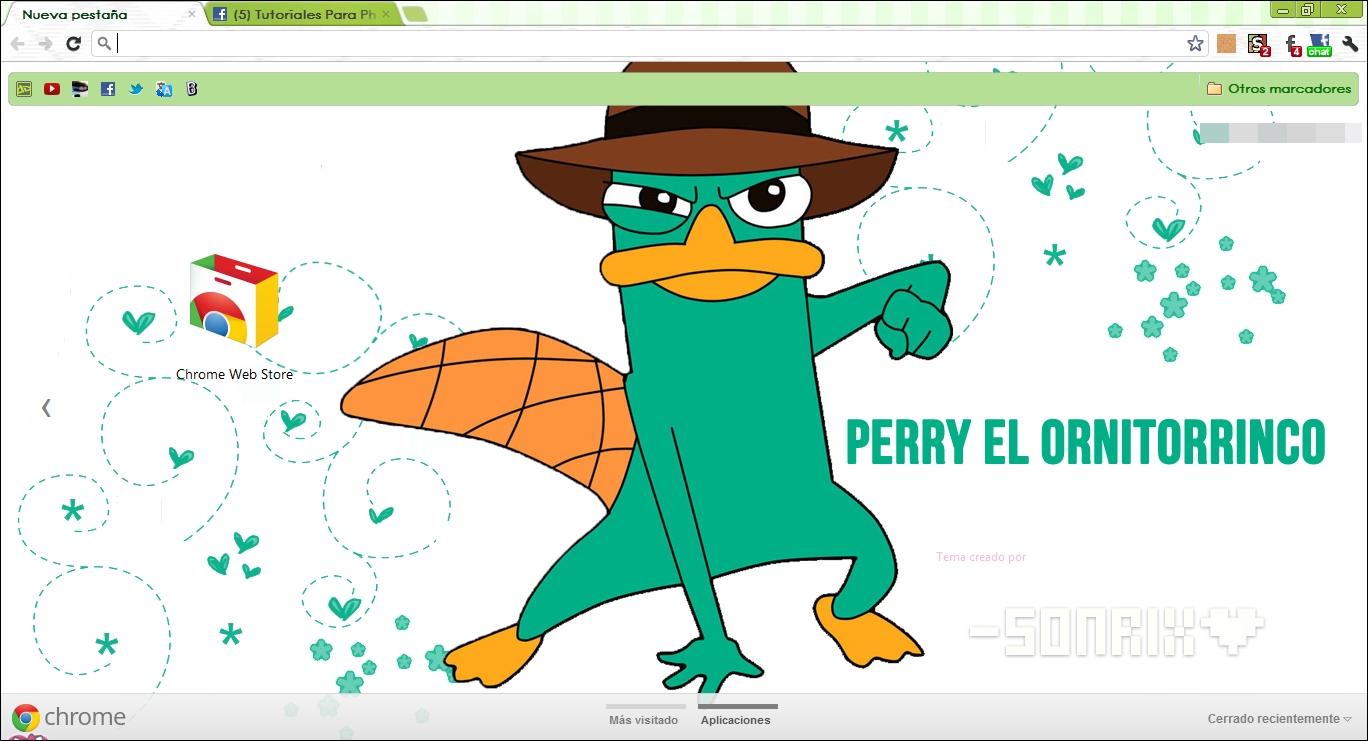
Task: Click the Chrome Web Store label
Action: pos(235,374)
